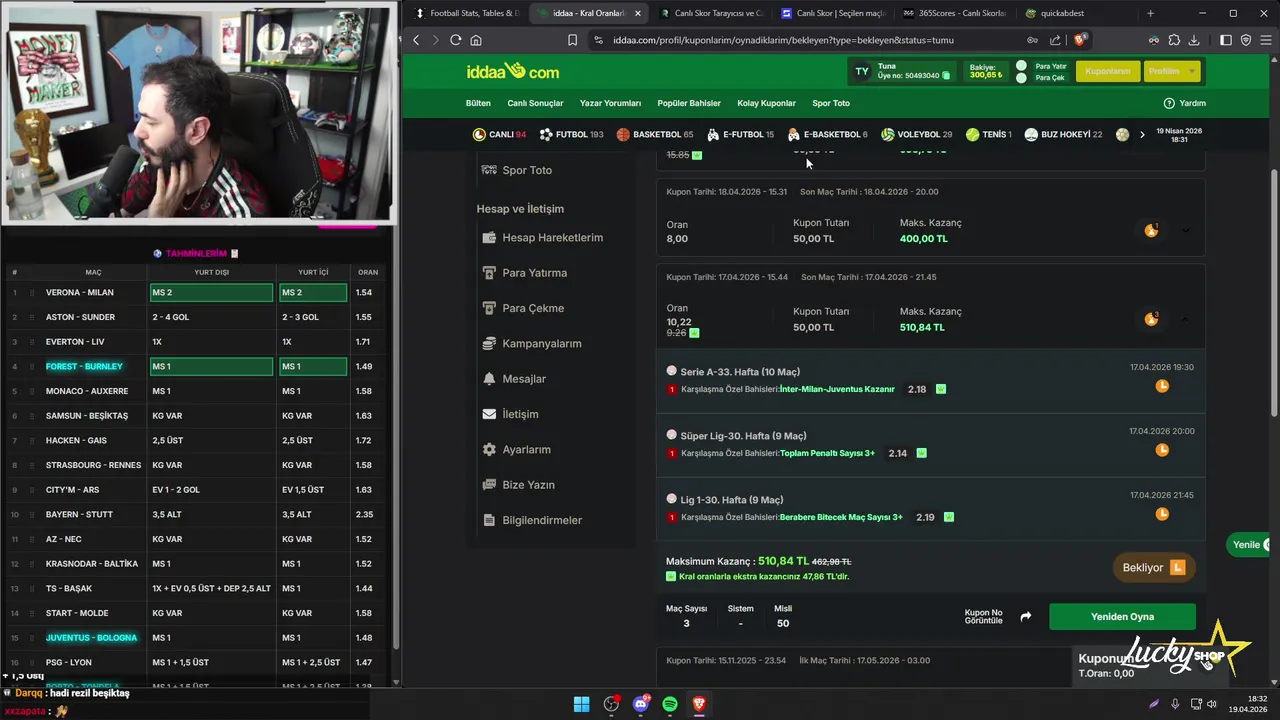Collapse the 510,84 TL coupon details
1280x720 pixels.
click(1185, 319)
